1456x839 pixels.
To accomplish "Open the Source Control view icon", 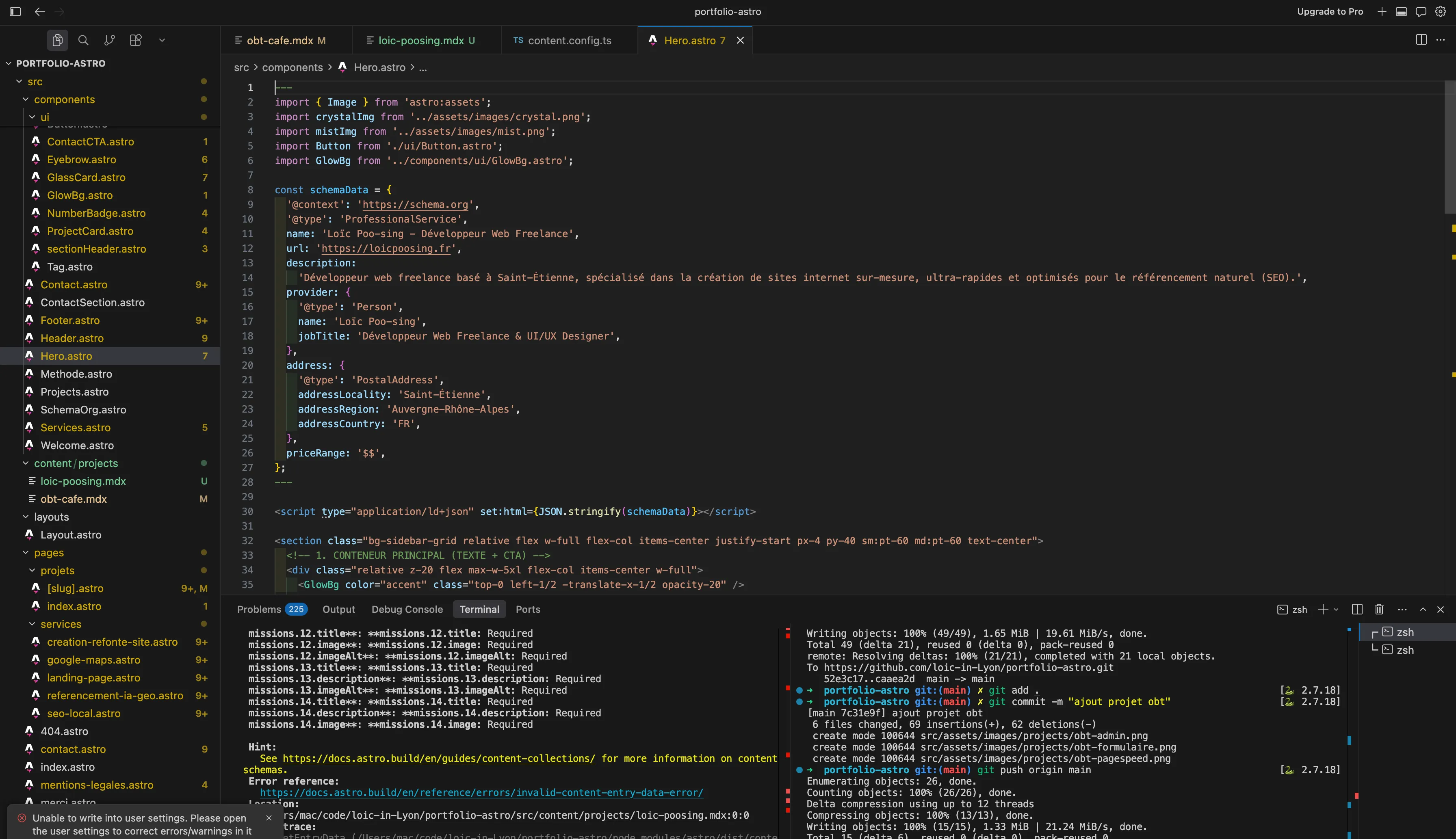I will pyautogui.click(x=110, y=40).
